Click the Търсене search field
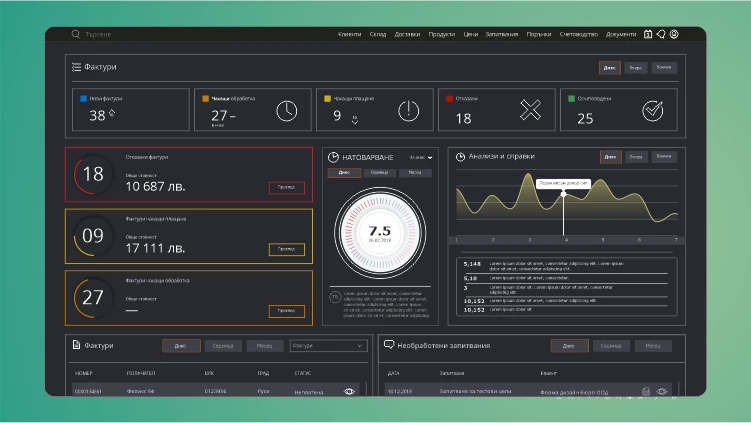 pos(98,34)
